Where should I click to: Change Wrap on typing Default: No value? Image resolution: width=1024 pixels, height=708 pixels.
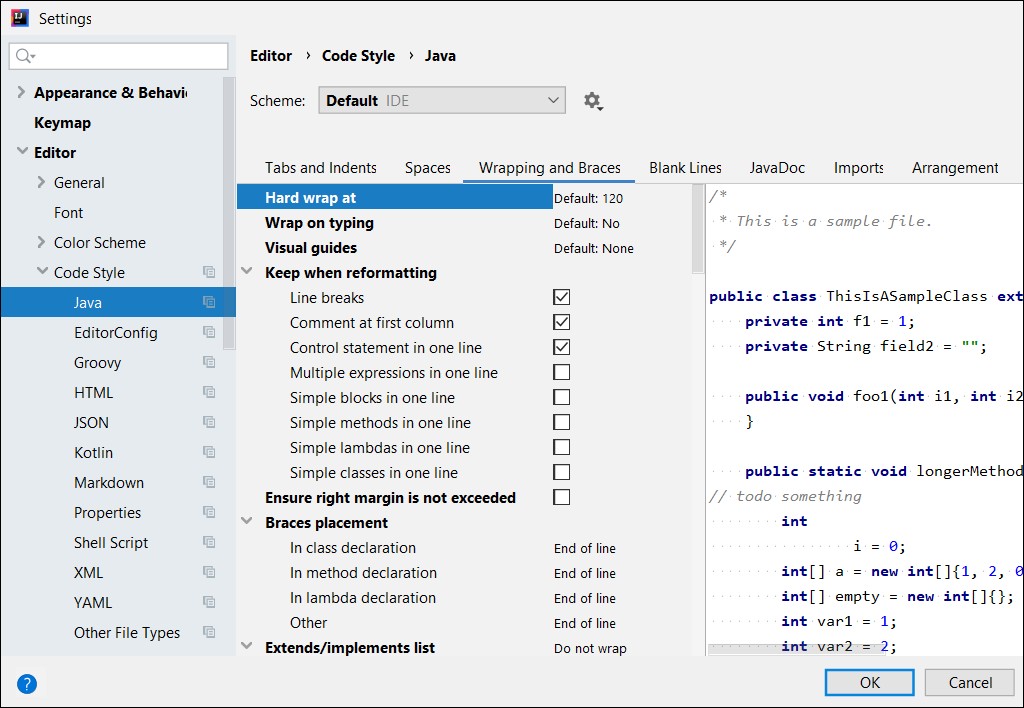[586, 223]
